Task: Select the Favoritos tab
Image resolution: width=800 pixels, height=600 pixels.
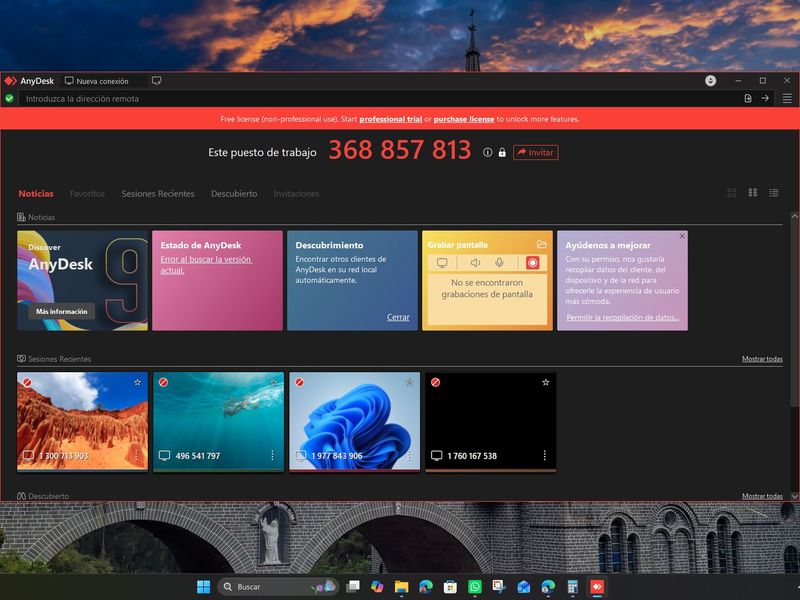Action: coord(87,193)
